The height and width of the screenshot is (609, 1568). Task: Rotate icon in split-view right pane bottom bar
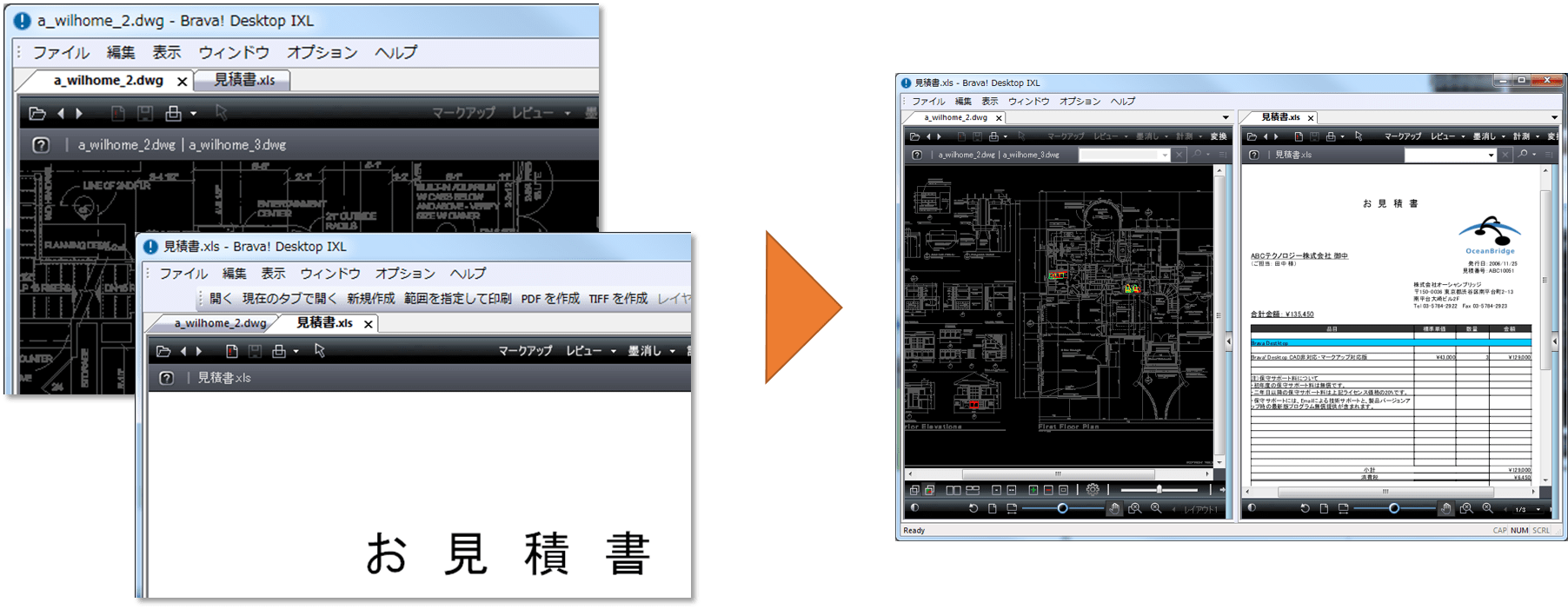[x=1305, y=508]
